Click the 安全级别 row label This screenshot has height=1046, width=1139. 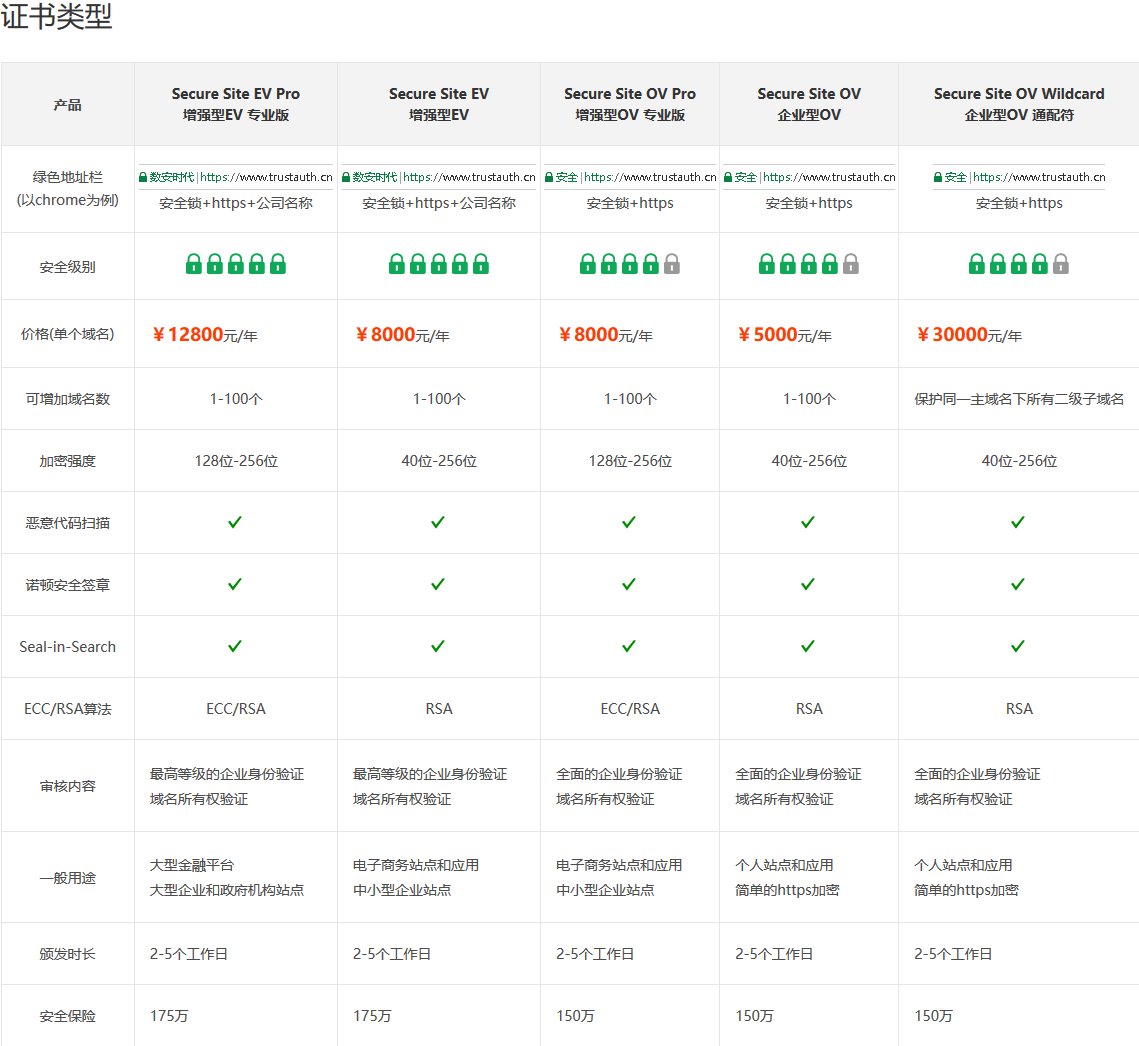pyautogui.click(x=68, y=267)
